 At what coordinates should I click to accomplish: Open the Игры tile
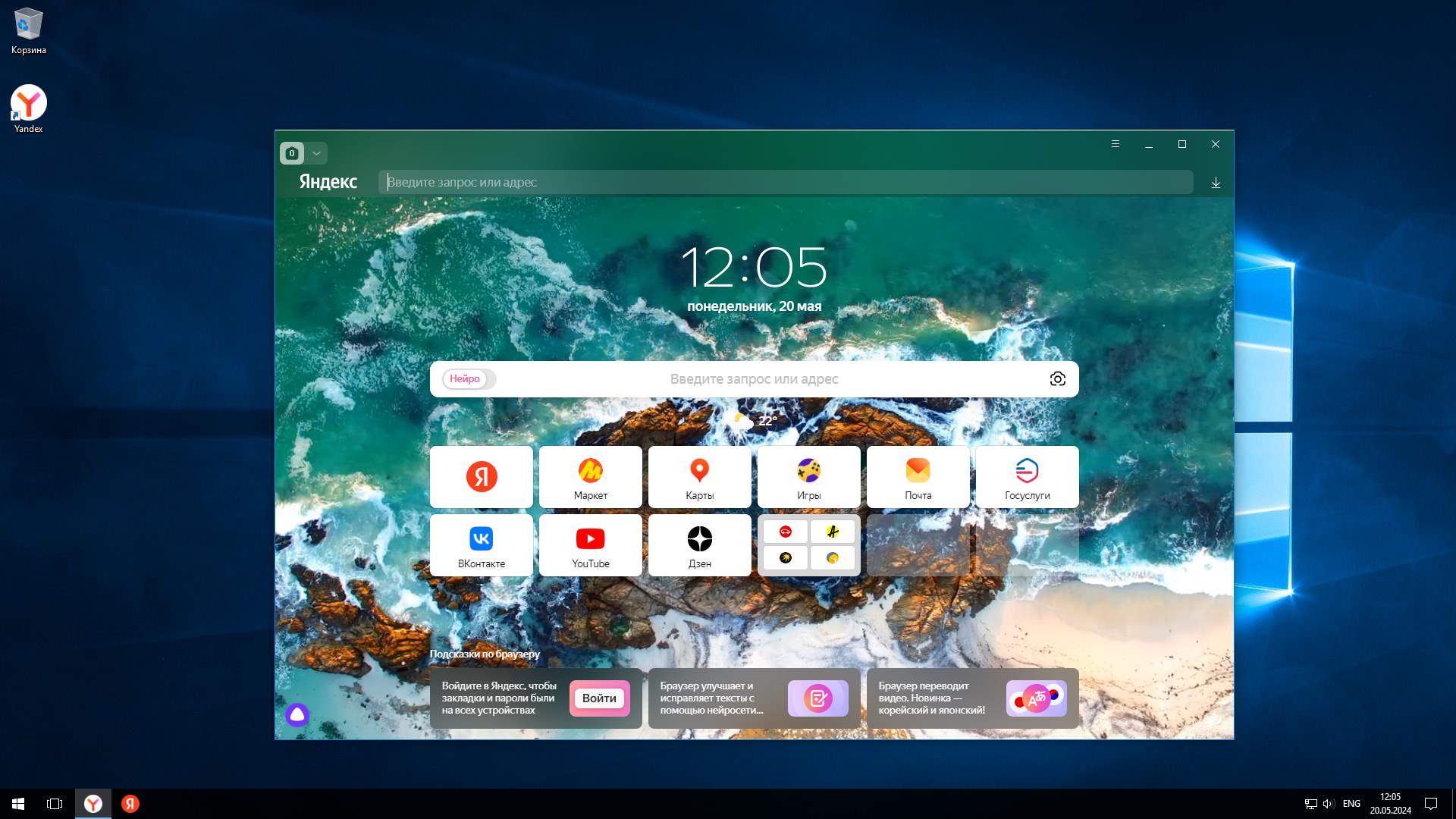pos(808,477)
